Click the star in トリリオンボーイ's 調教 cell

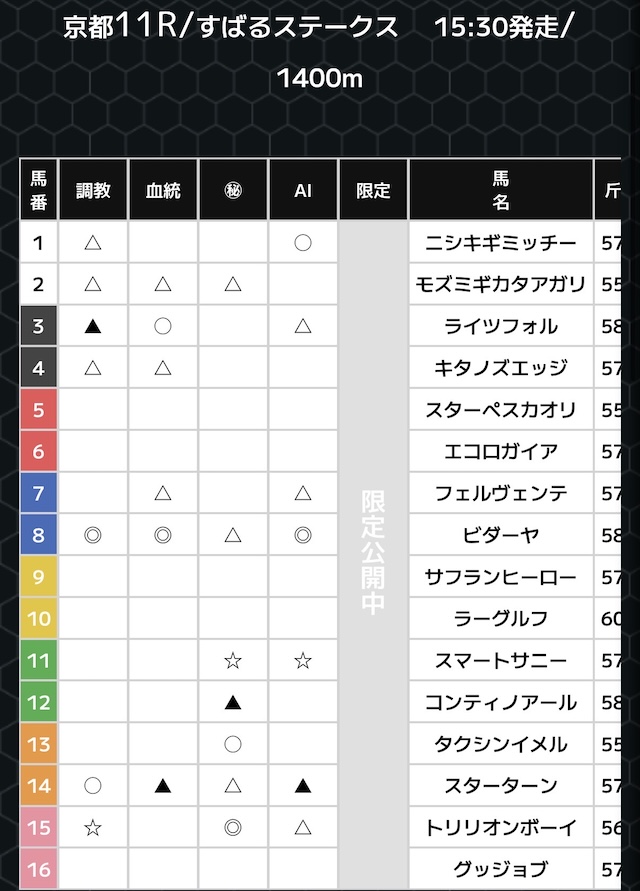[x=93, y=828]
